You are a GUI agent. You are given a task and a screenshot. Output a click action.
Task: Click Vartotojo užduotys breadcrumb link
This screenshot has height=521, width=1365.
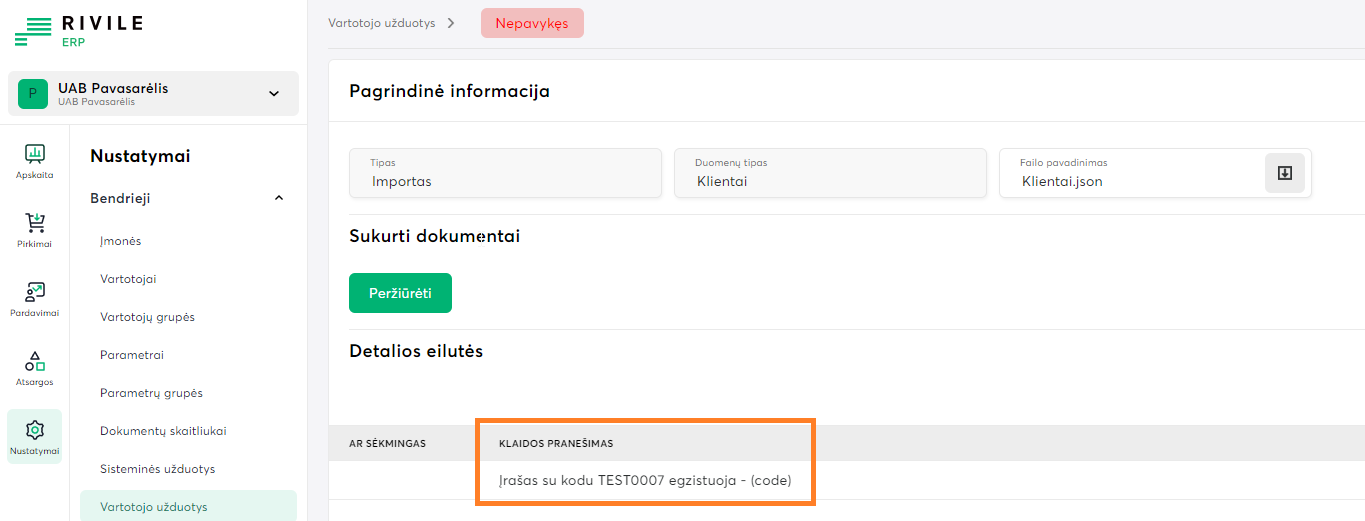382,23
